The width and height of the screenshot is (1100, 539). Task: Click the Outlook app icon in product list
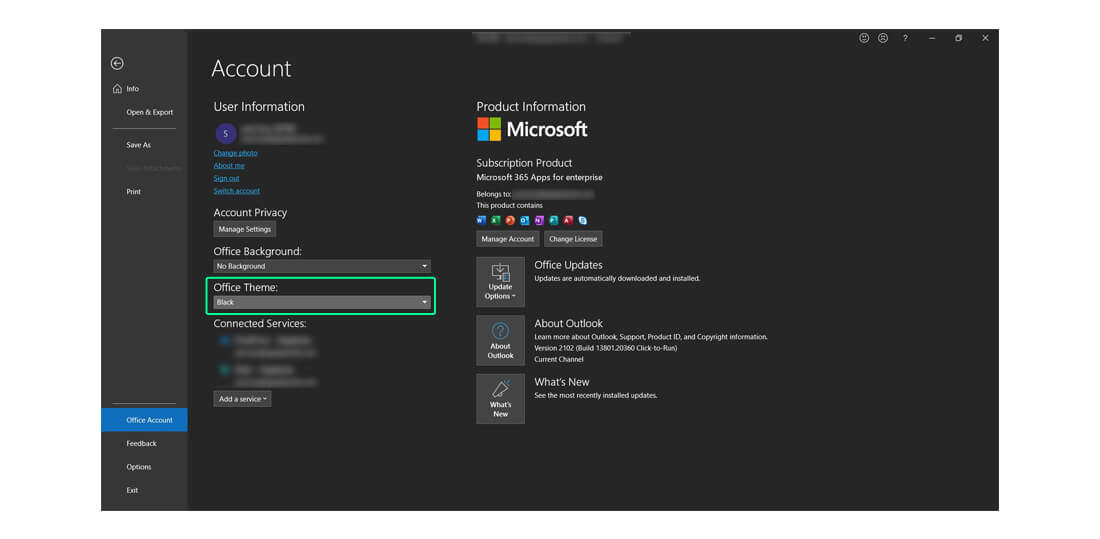pyautogui.click(x=525, y=220)
